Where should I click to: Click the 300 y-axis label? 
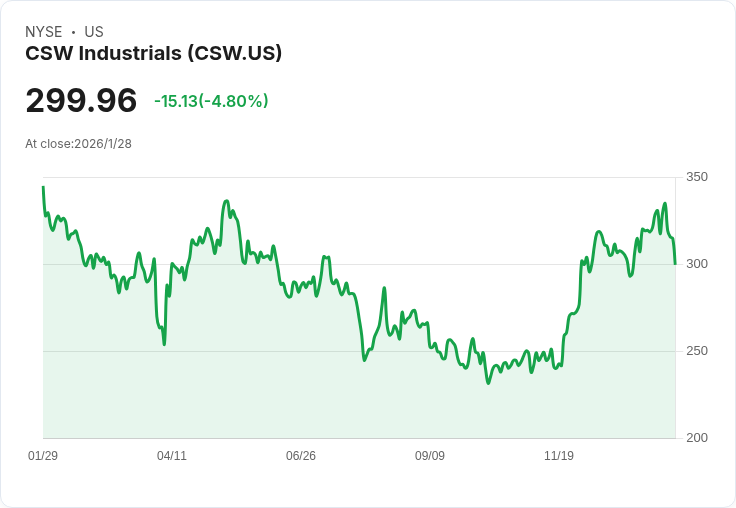(x=697, y=264)
